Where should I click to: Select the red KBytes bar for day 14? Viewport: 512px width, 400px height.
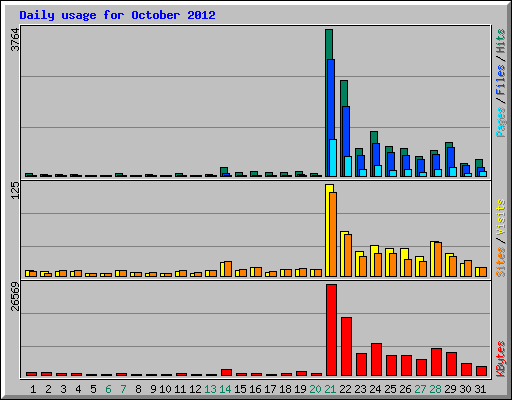click(226, 373)
